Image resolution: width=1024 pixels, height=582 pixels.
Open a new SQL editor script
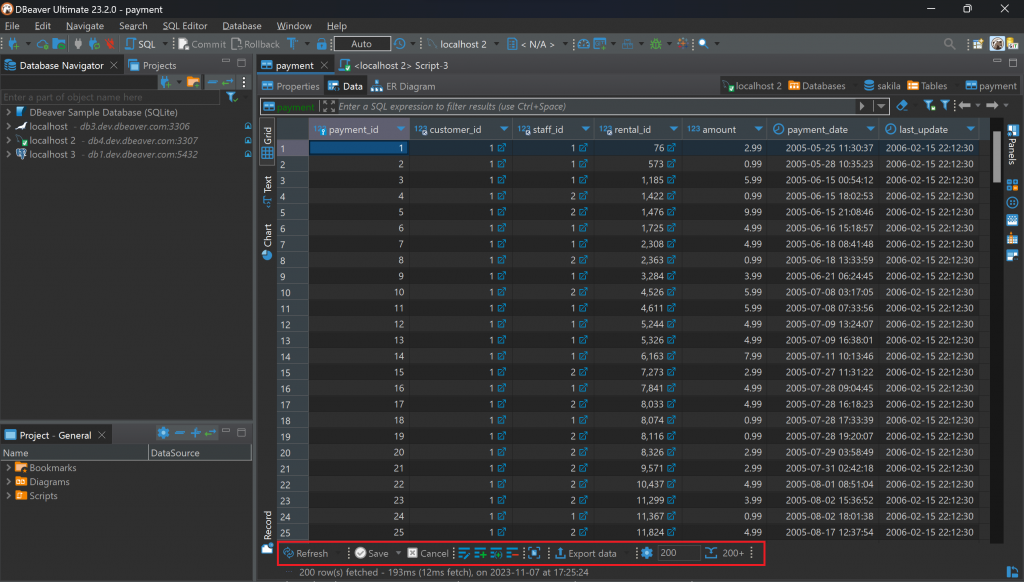(x=140, y=44)
